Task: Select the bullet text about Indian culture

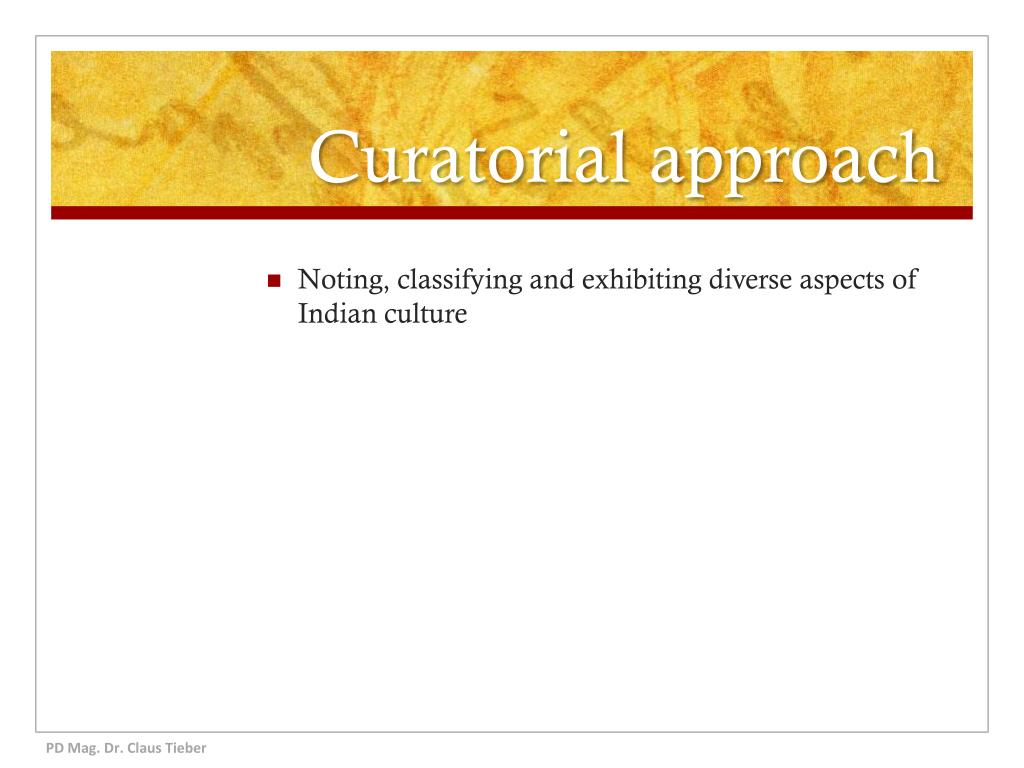Action: [607, 296]
